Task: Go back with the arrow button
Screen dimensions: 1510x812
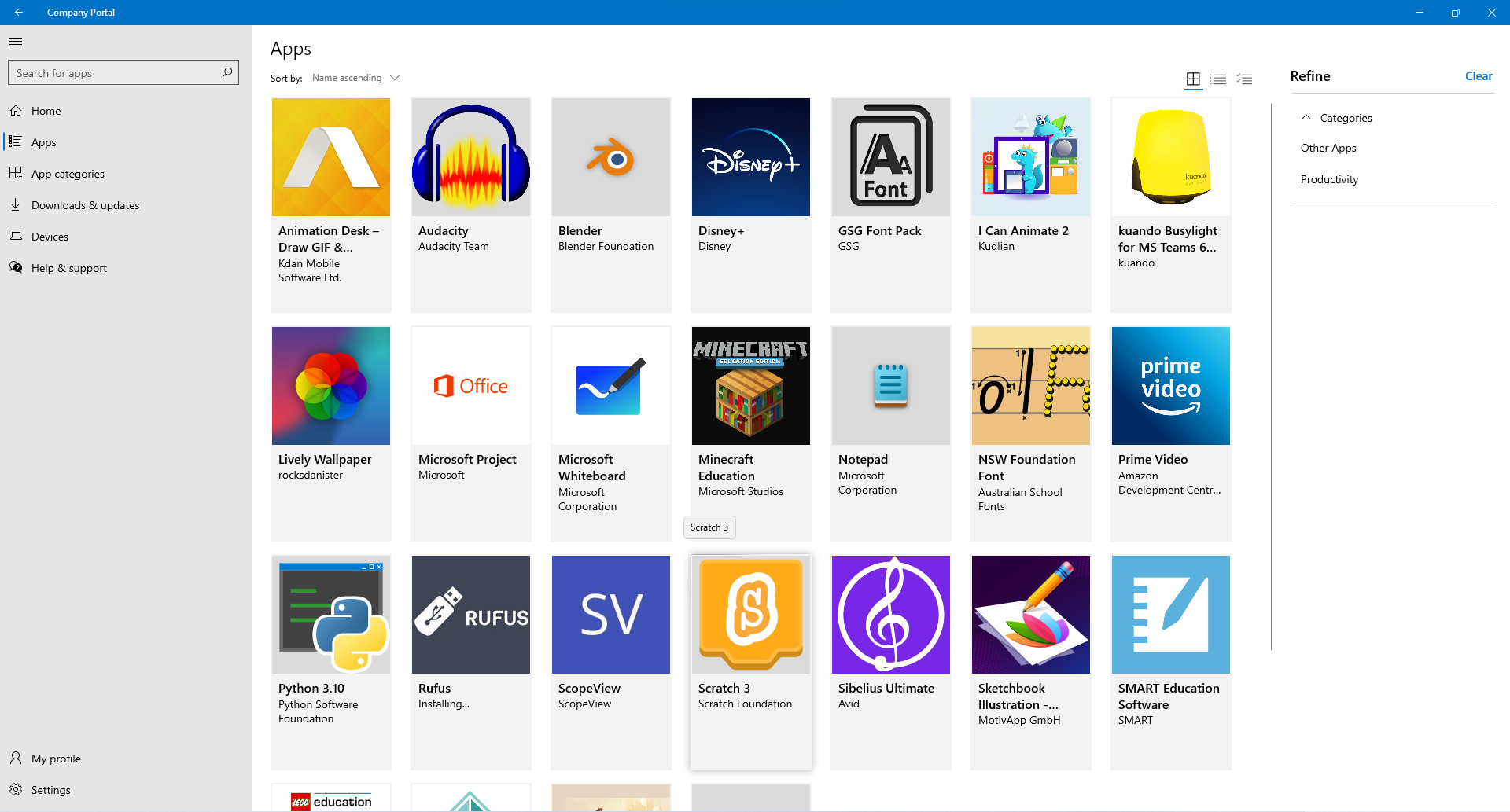Action: tap(19, 13)
